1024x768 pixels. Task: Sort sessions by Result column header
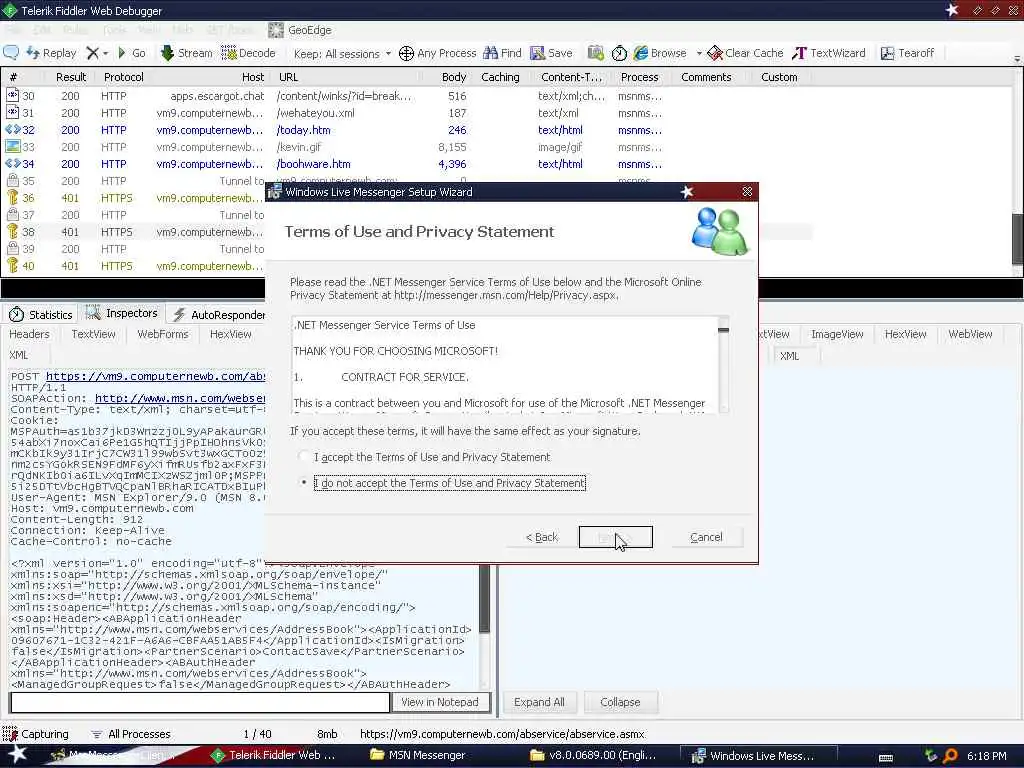[x=71, y=77]
